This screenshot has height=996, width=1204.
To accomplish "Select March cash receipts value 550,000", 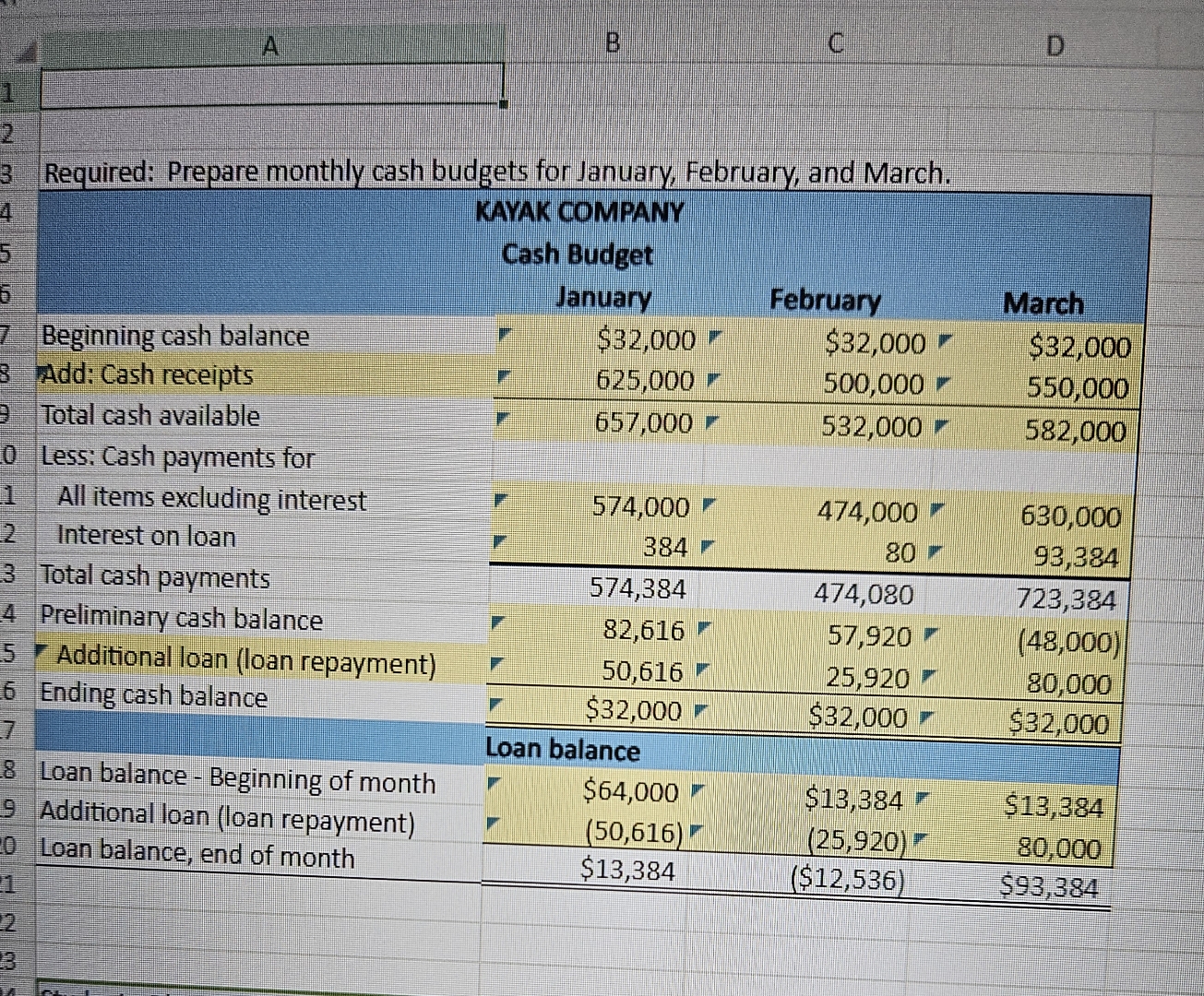I will 1078,388.
